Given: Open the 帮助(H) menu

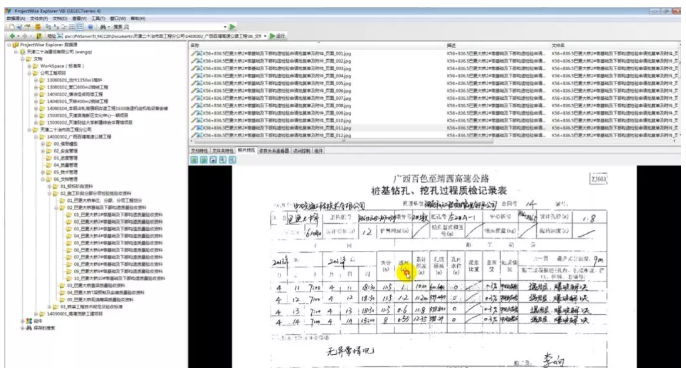Looking at the screenshot, I should pos(138,18).
